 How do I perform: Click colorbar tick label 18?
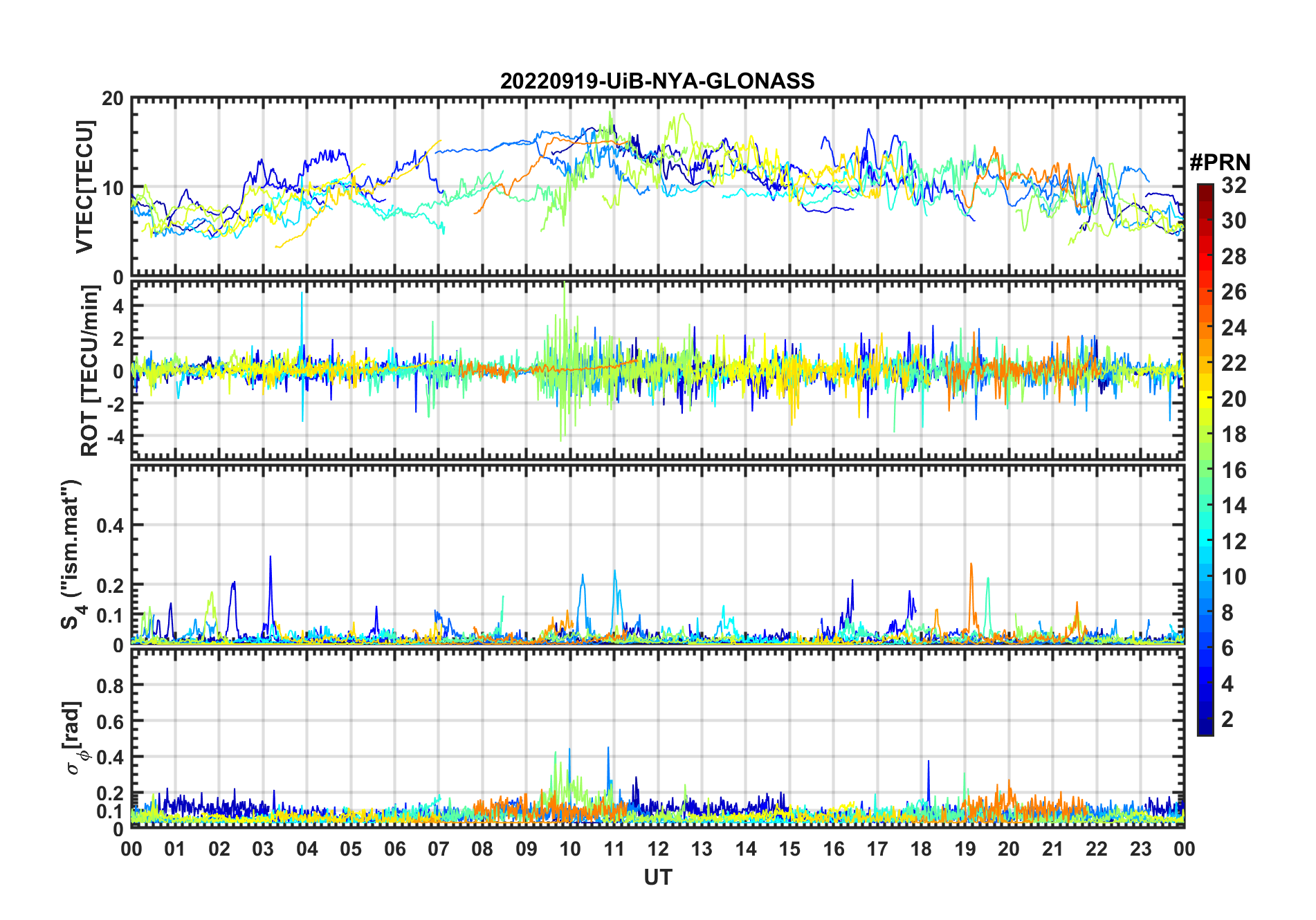(x=1234, y=434)
